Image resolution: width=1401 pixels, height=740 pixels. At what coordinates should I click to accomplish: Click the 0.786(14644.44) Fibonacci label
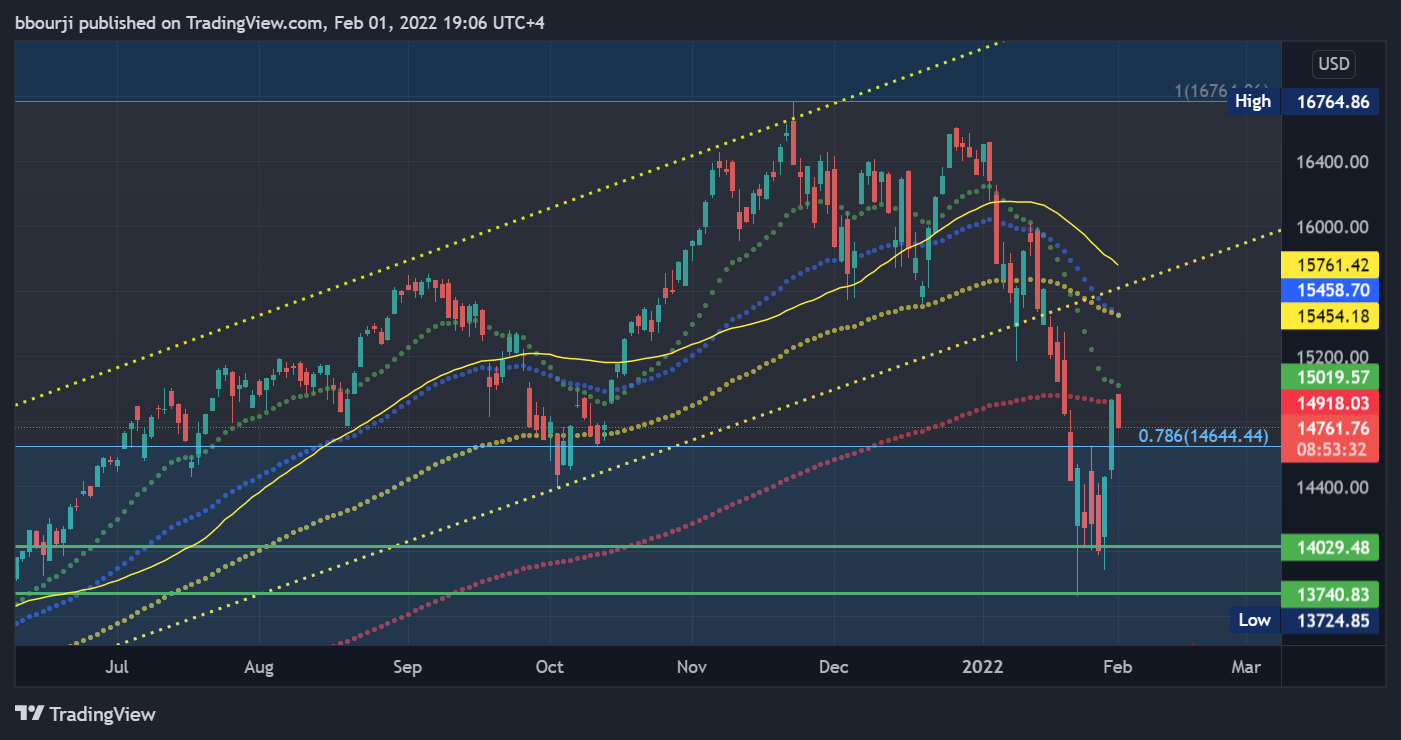point(1204,436)
